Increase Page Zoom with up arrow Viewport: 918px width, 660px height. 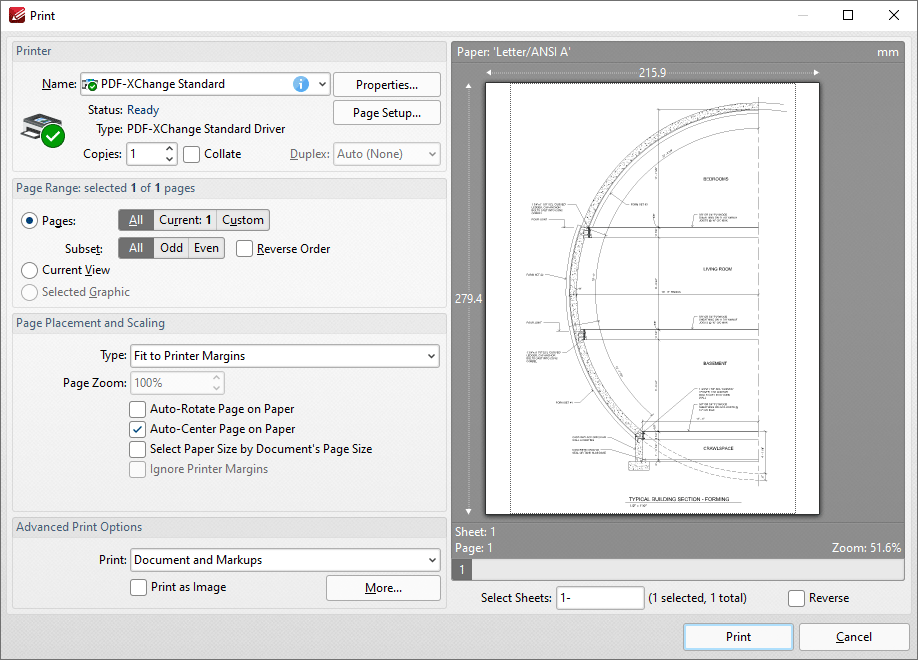pyautogui.click(x=217, y=378)
